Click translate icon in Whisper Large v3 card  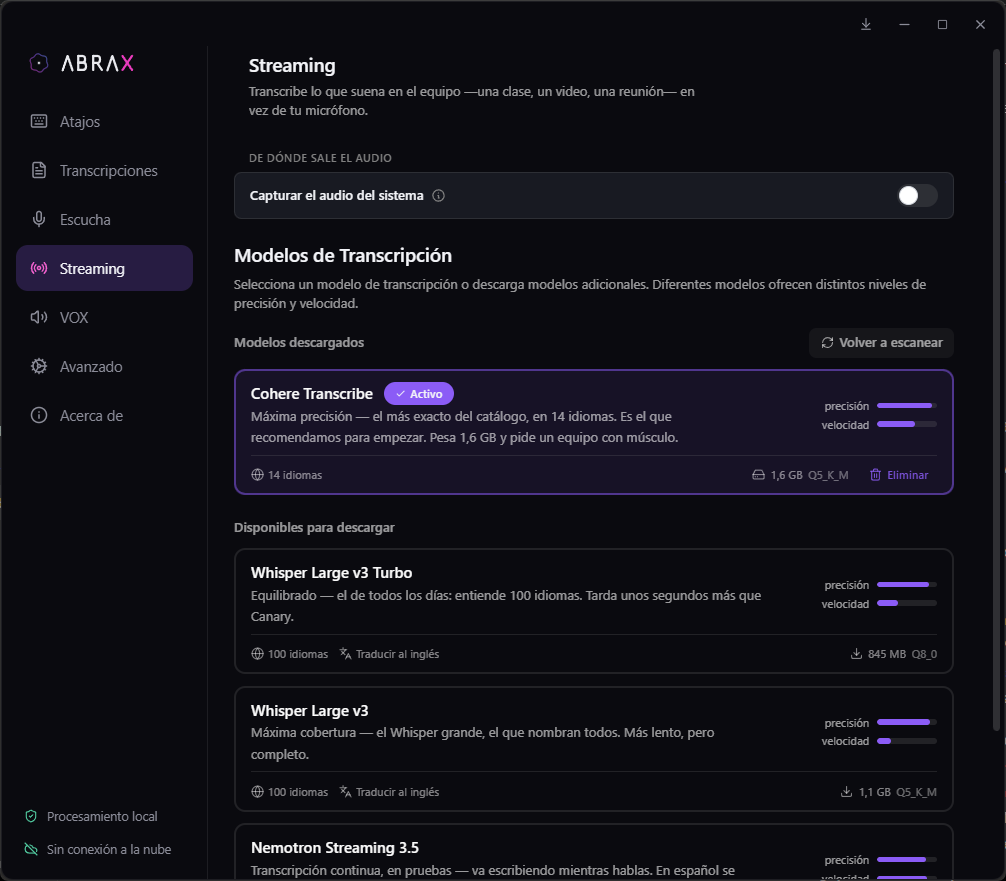click(x=345, y=792)
